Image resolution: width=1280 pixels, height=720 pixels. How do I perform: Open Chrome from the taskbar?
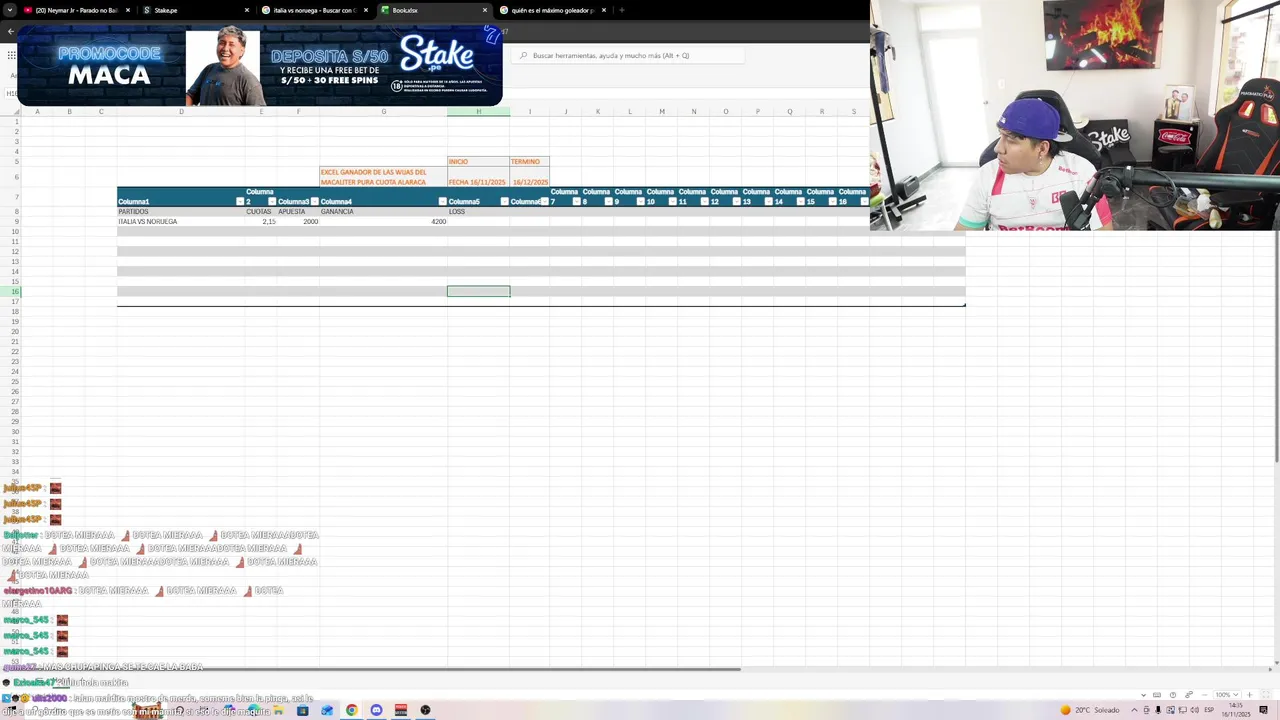pos(352,710)
